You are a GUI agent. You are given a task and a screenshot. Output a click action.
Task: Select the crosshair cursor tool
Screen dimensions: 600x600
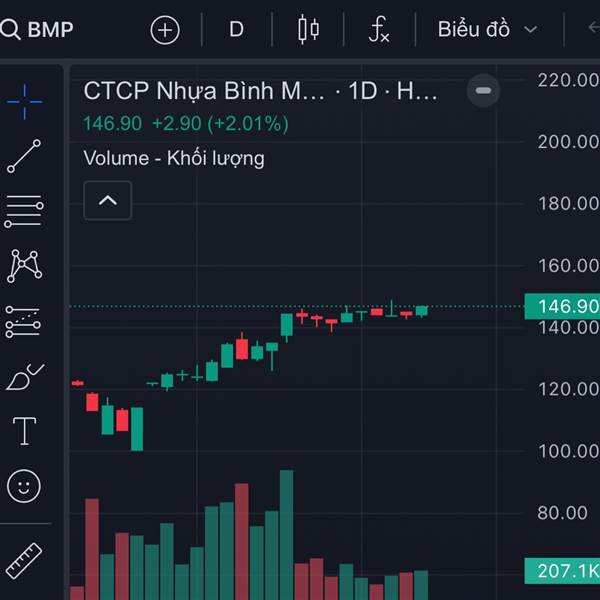[x=24, y=101]
